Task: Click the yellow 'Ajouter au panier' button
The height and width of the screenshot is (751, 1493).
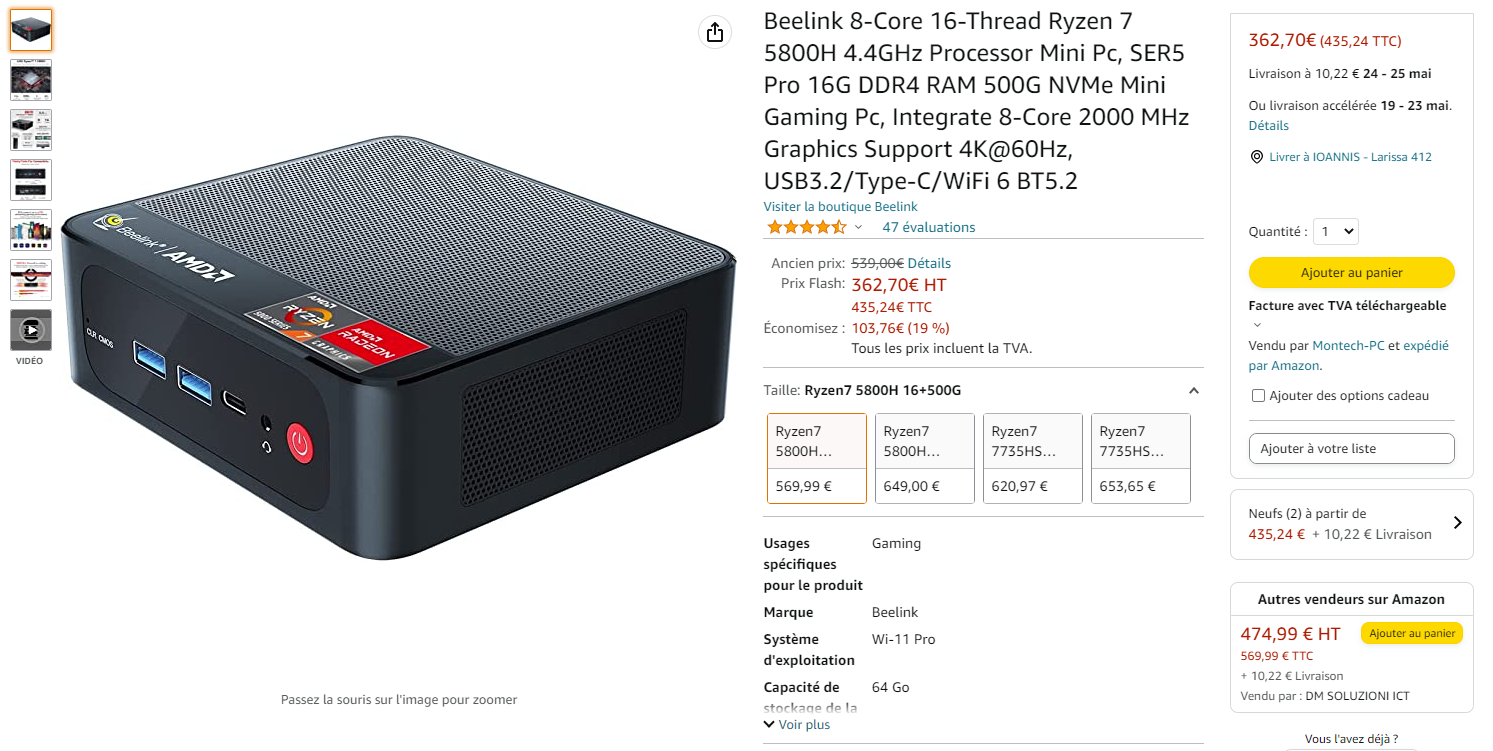Action: (1352, 272)
